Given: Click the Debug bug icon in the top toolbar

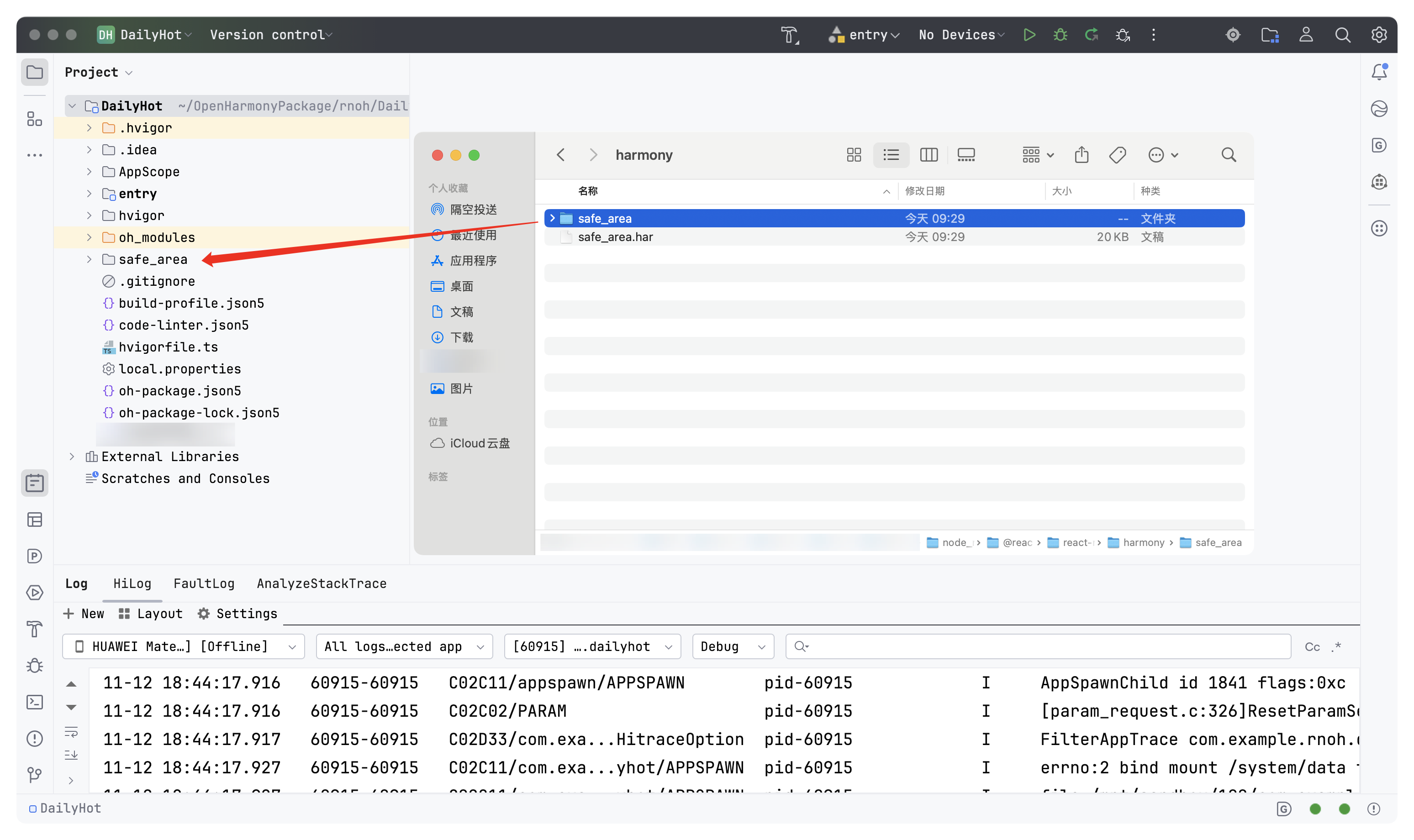Looking at the screenshot, I should (1060, 35).
